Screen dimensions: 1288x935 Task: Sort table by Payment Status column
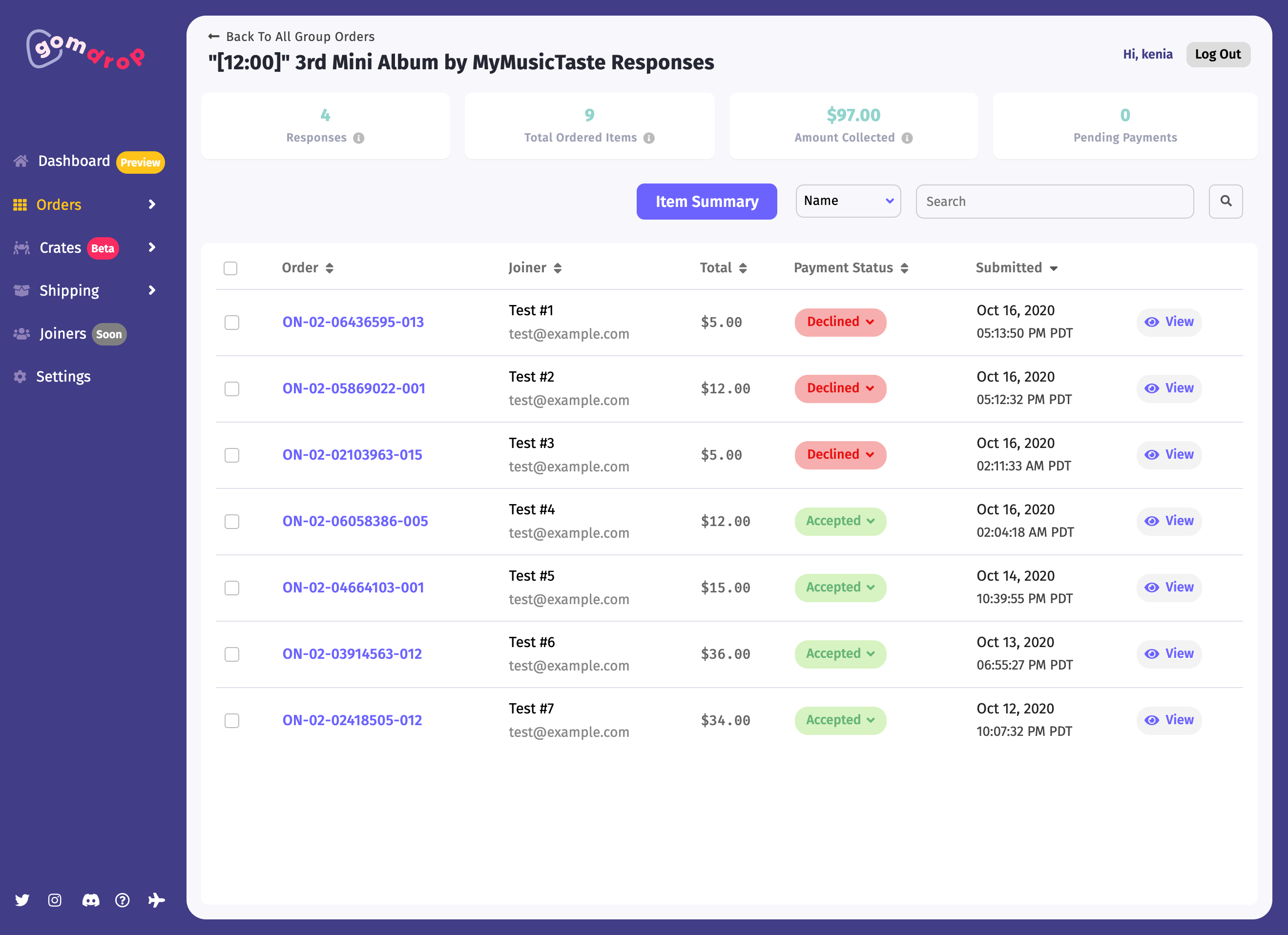pyautogui.click(x=905, y=268)
